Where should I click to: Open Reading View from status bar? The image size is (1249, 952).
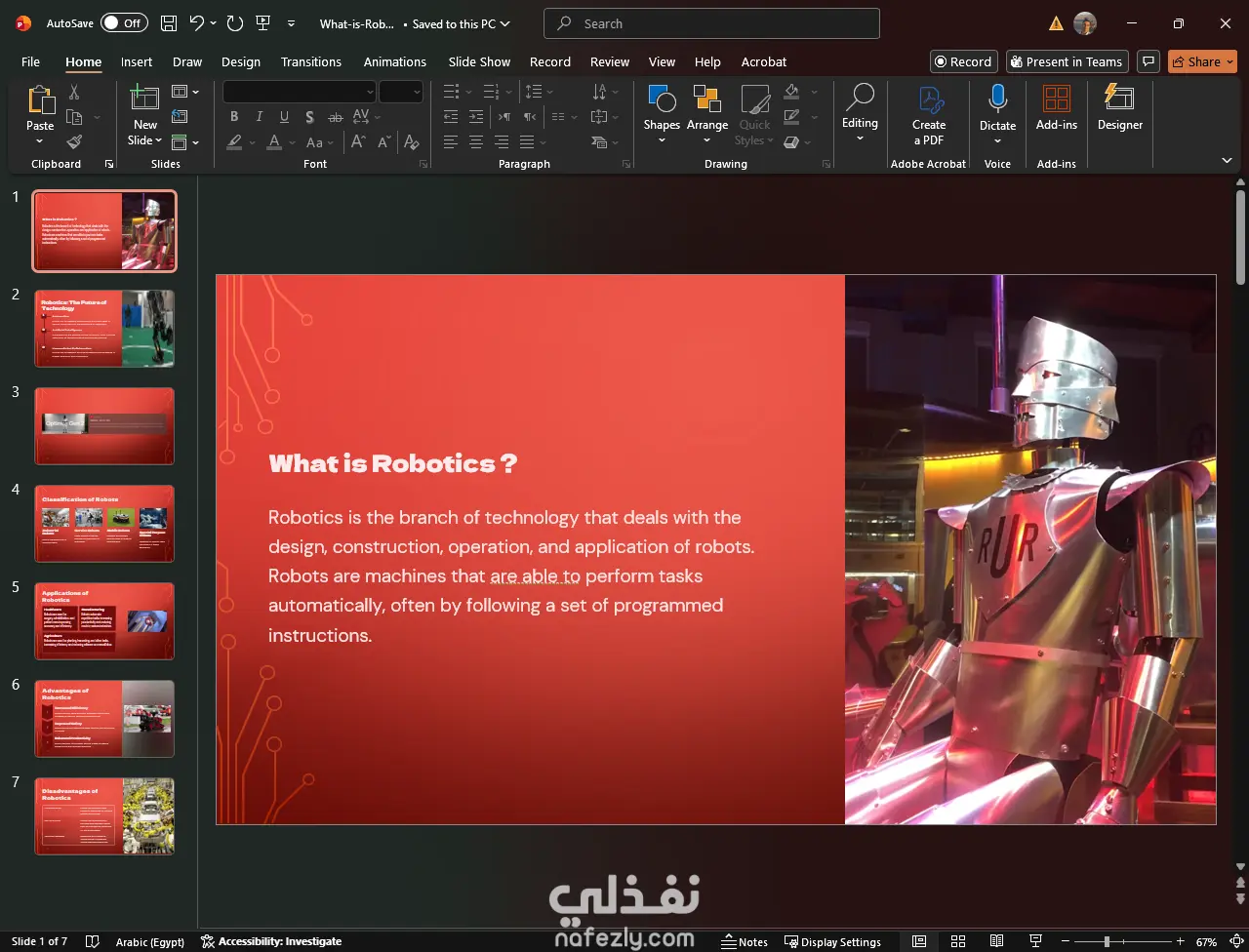[996, 941]
